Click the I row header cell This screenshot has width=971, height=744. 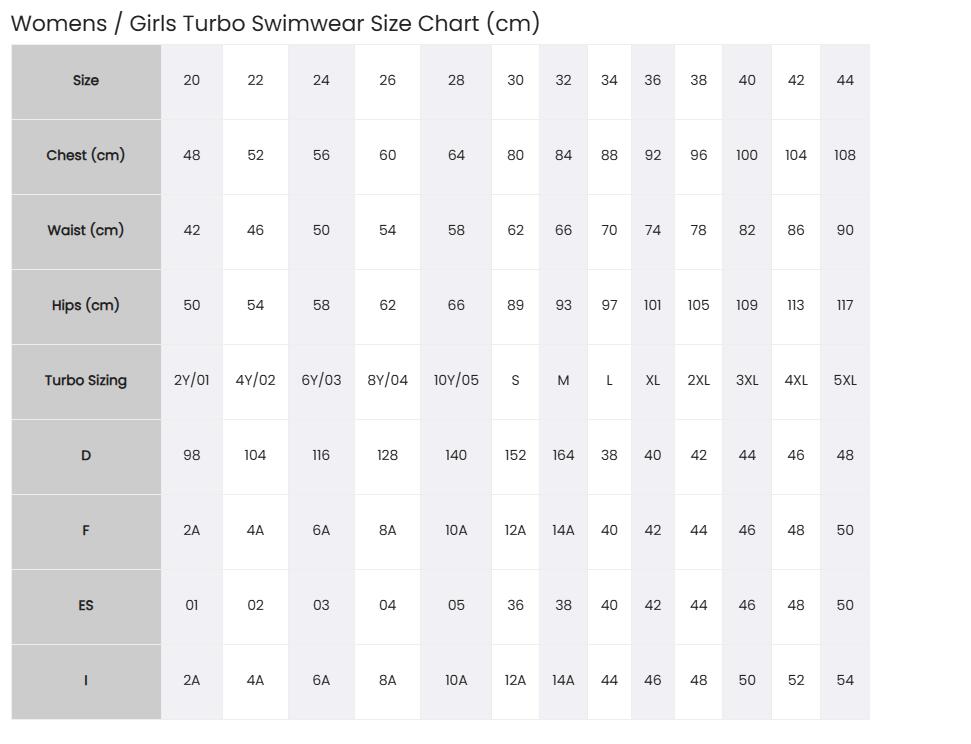click(86, 681)
